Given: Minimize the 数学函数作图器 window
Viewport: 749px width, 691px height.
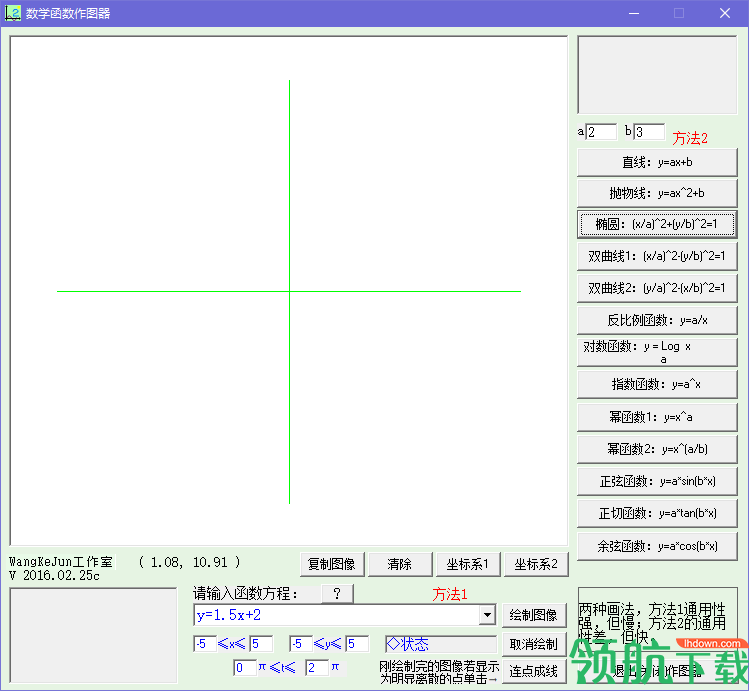Looking at the screenshot, I should [634, 13].
